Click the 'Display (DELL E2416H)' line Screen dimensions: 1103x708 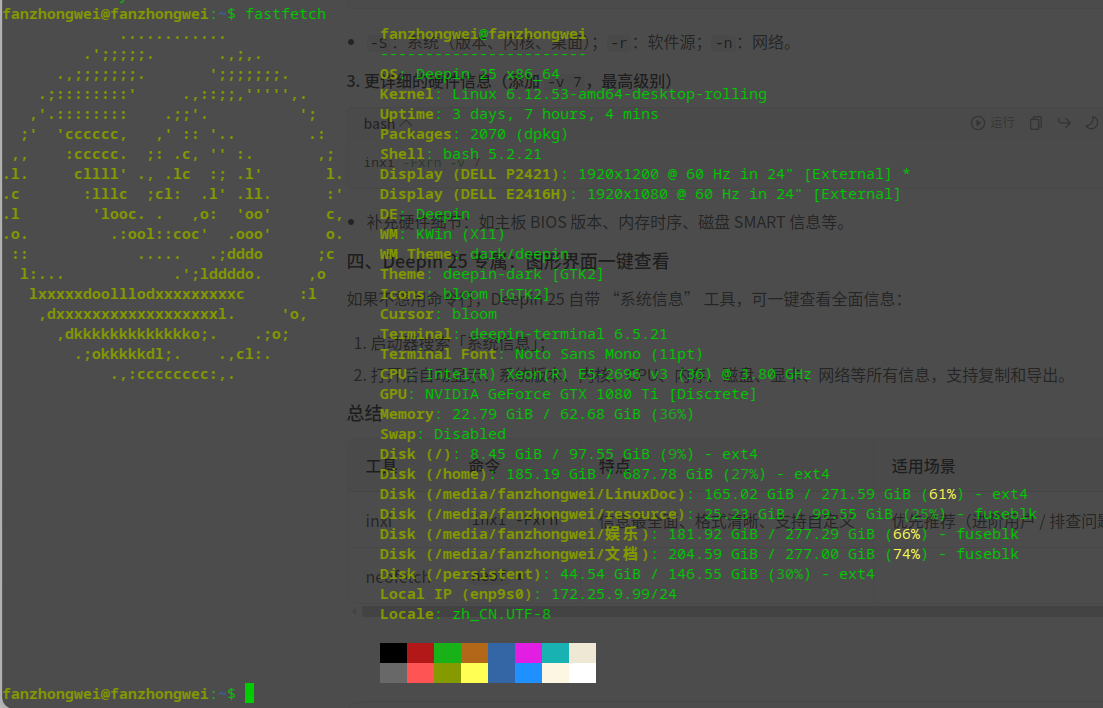(640, 194)
